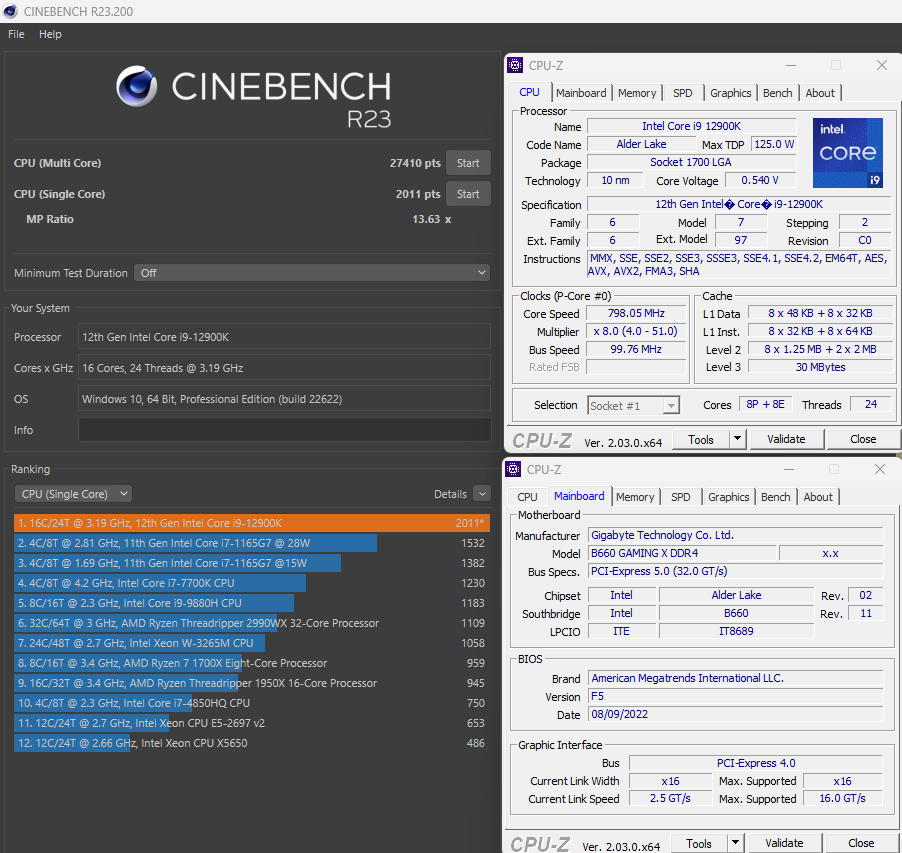This screenshot has width=902, height=853.
Task: Select ranking entry Intel Core i9-9880H
Action: 251,603
